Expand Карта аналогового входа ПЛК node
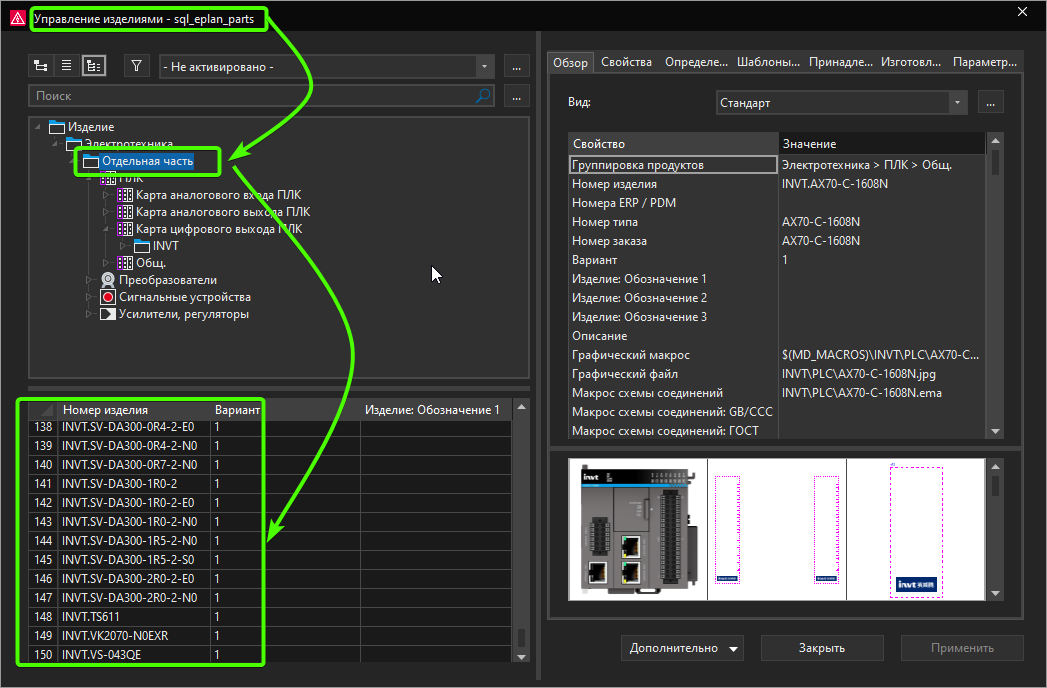1047x688 pixels. (107, 195)
